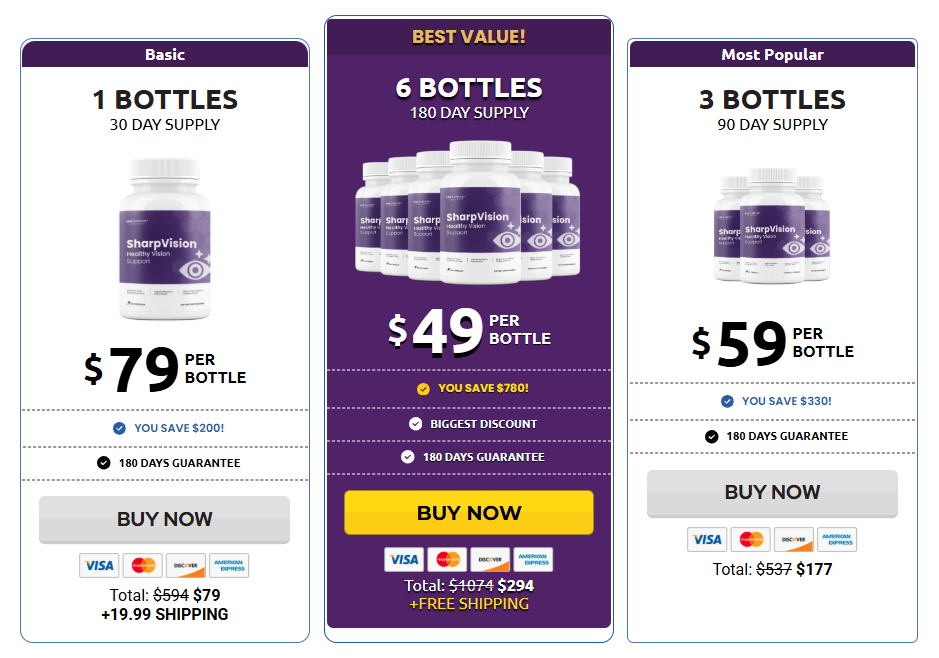Click the Discover icon in Best Value package
The width and height of the screenshot is (939, 658).
(490, 559)
